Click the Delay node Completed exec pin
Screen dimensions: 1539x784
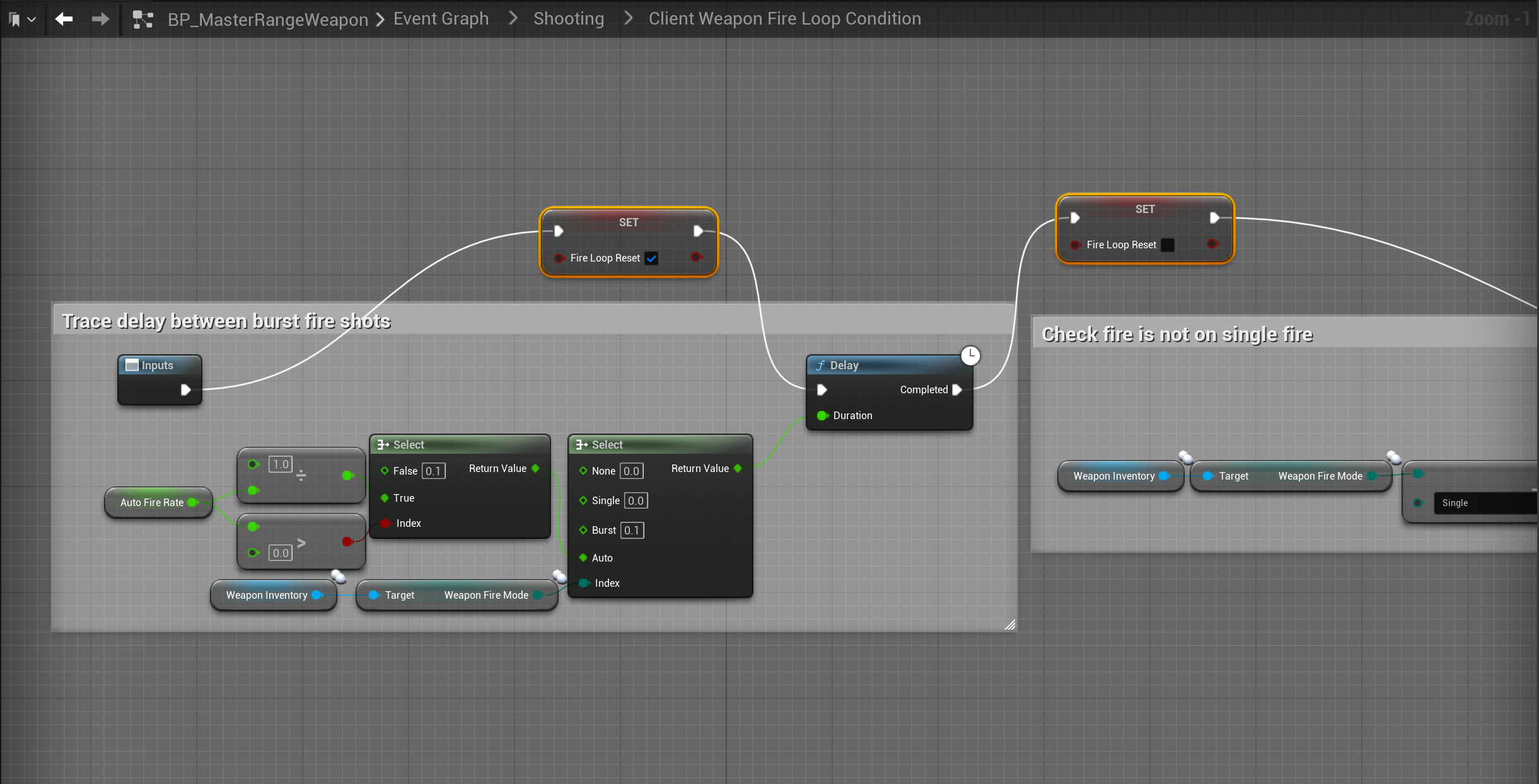tap(957, 389)
